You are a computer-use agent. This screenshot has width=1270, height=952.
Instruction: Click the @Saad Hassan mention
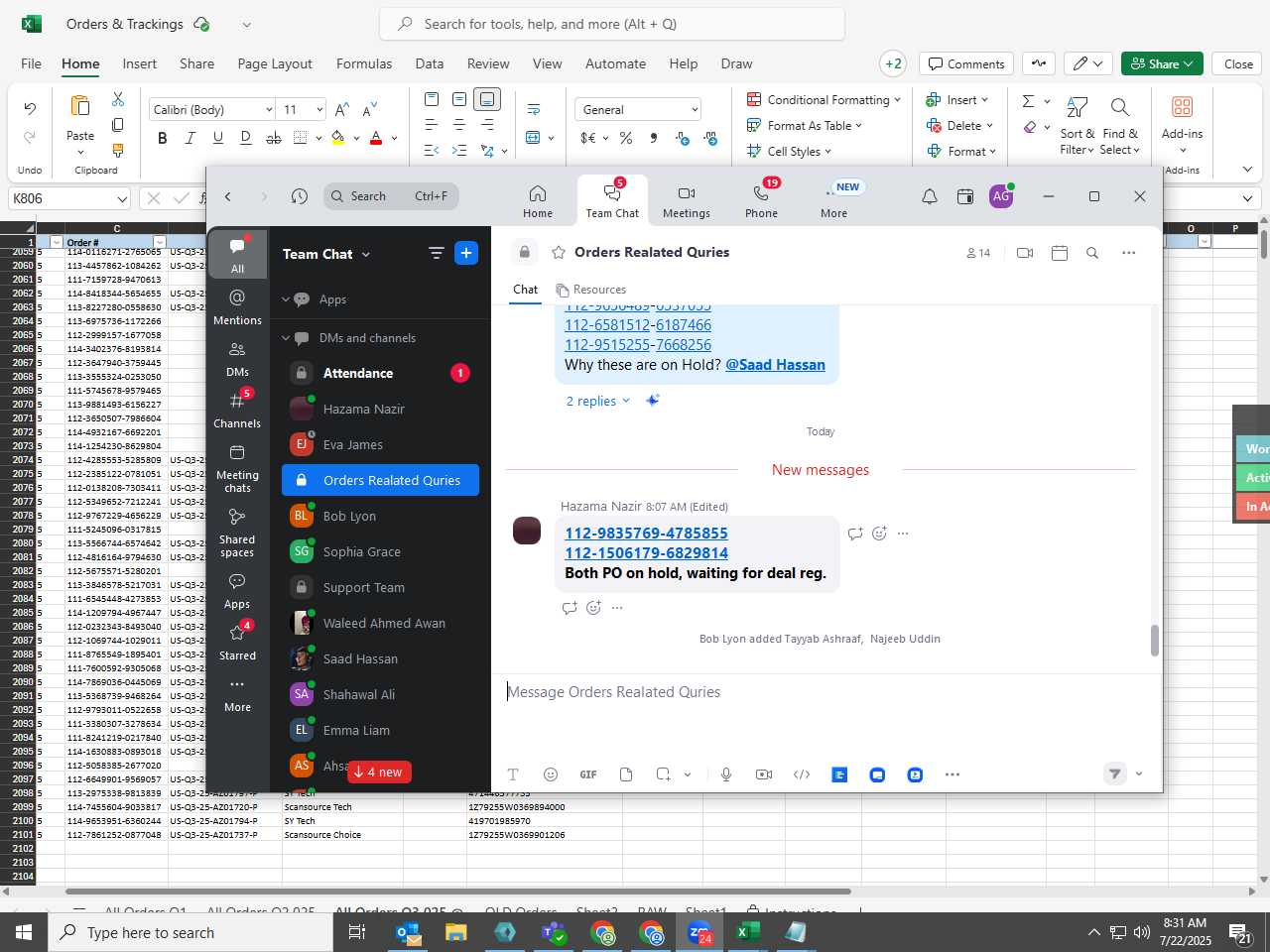pos(775,365)
